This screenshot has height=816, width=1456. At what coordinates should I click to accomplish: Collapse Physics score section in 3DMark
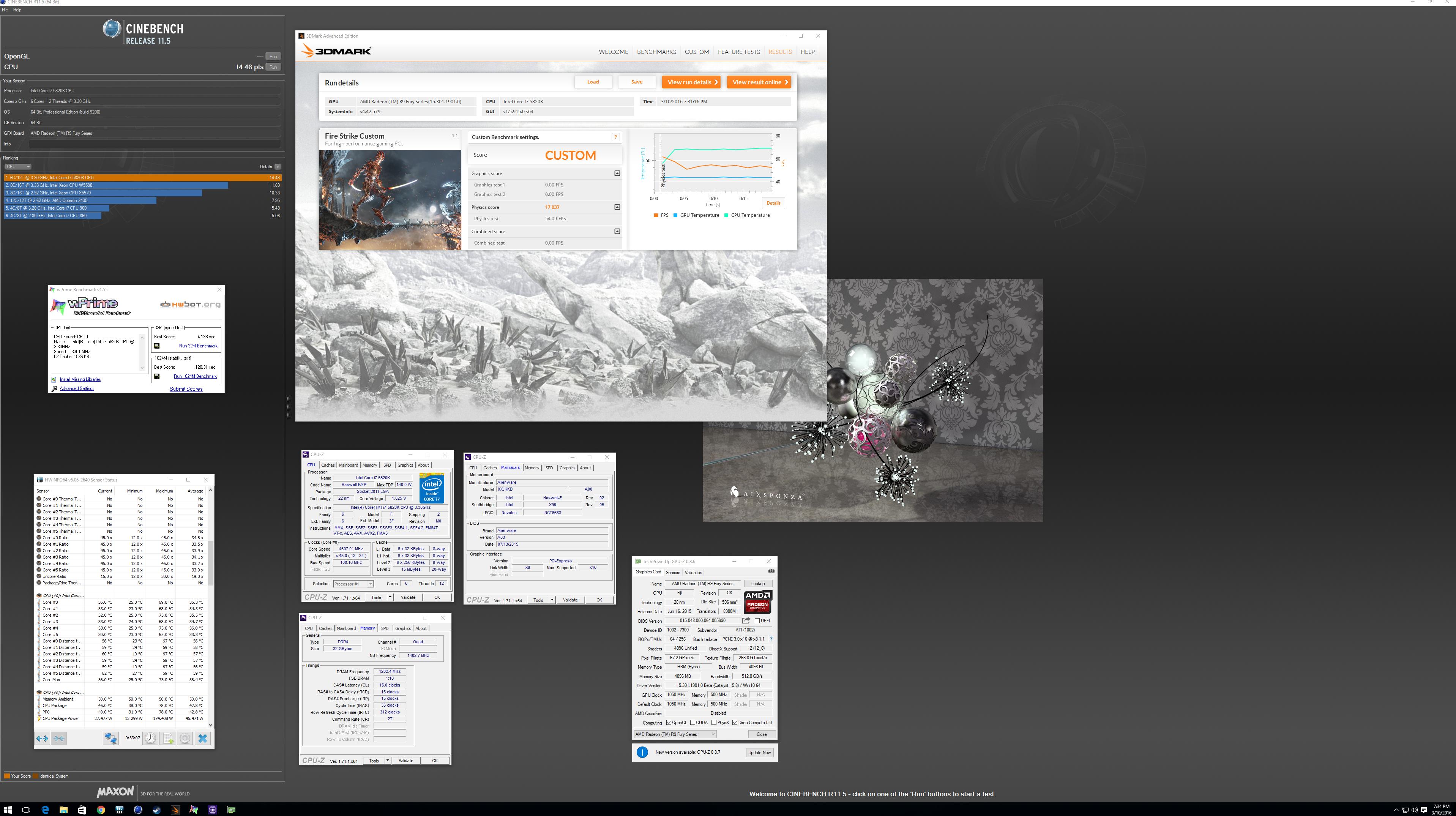click(x=617, y=207)
